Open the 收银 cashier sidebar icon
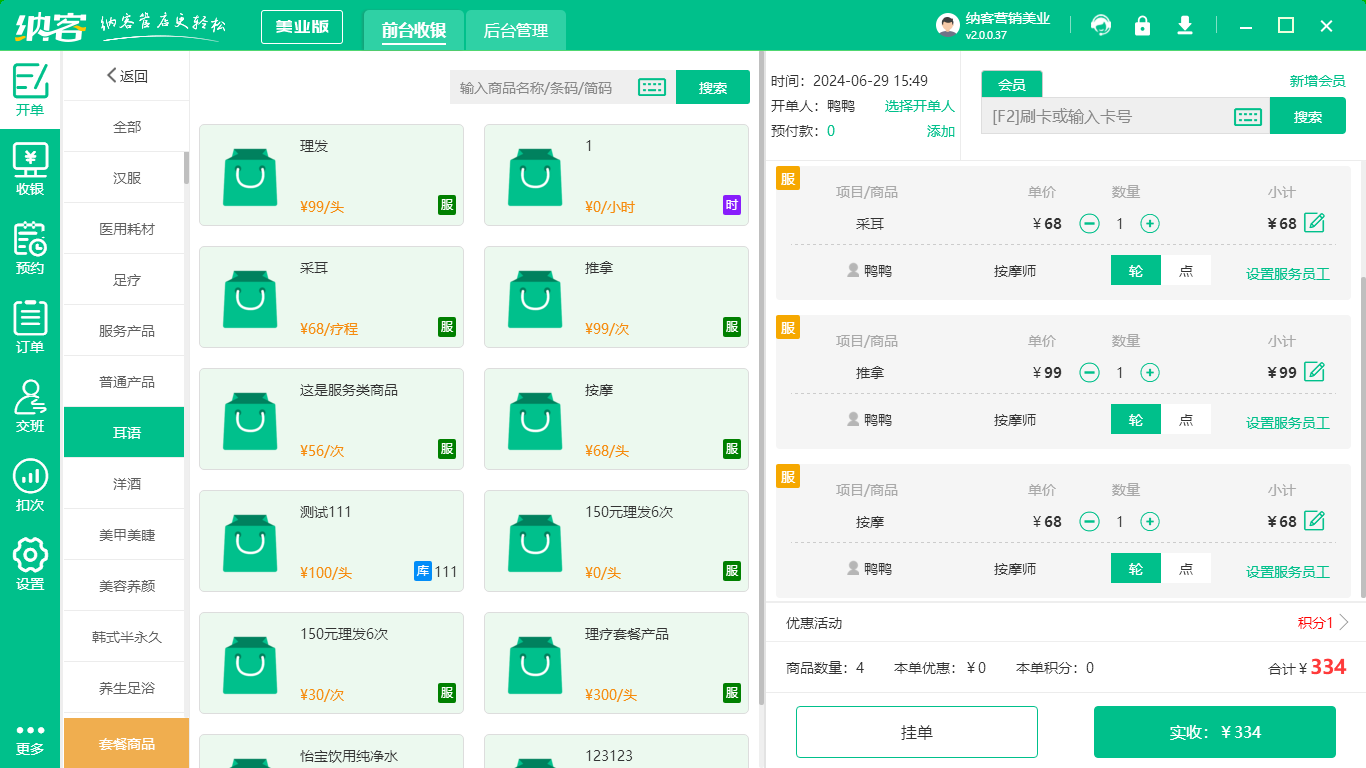The width and height of the screenshot is (1366, 768). tap(30, 170)
